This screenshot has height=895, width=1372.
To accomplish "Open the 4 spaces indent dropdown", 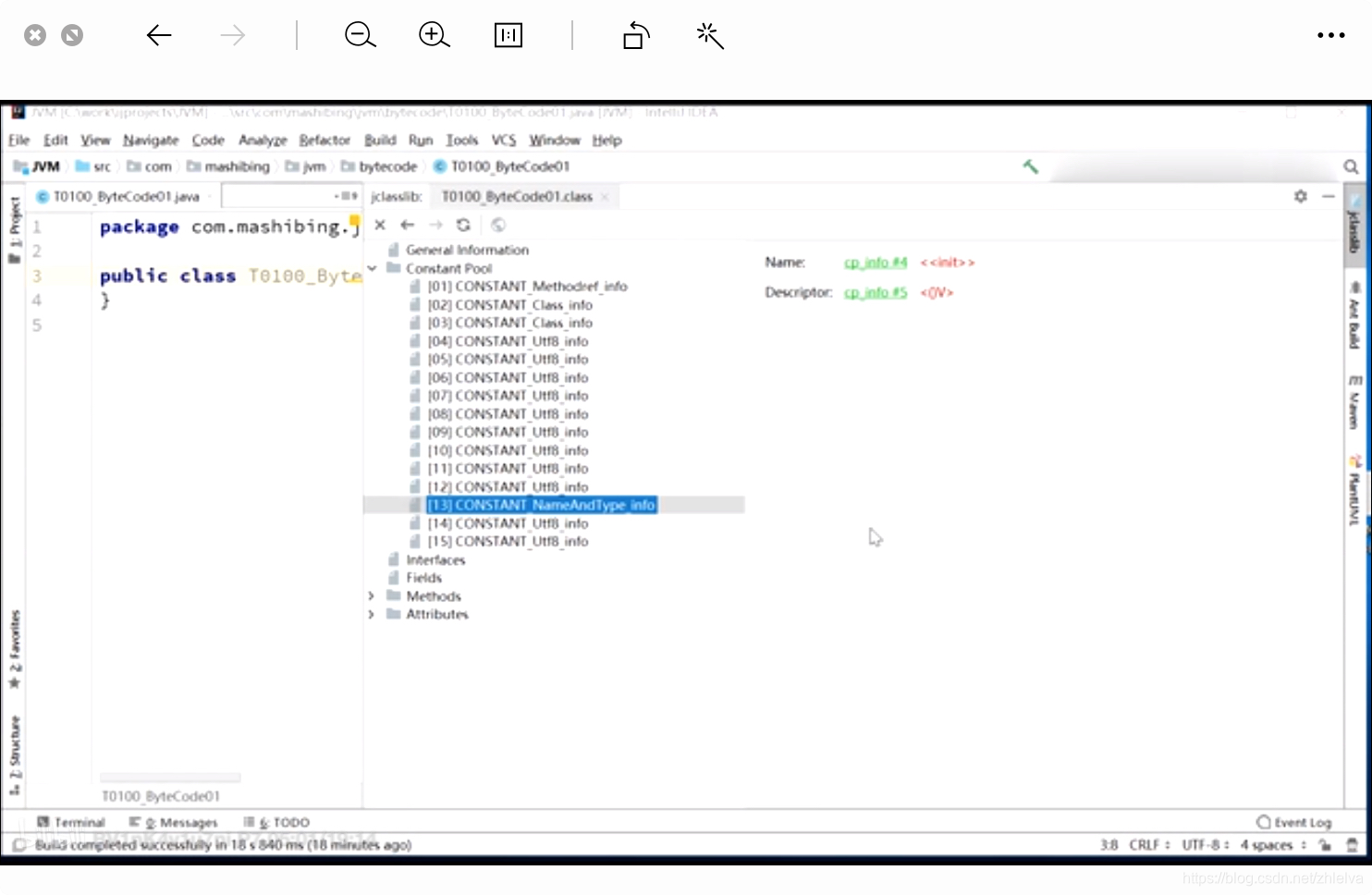I will (x=1273, y=844).
